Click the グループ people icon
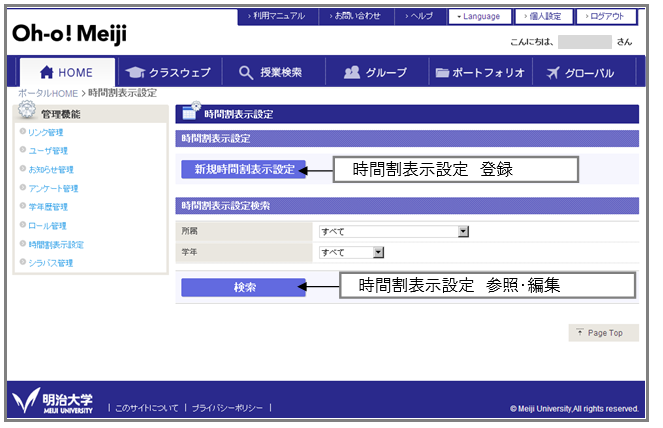Image resolution: width=663 pixels, height=428 pixels. pos(352,73)
